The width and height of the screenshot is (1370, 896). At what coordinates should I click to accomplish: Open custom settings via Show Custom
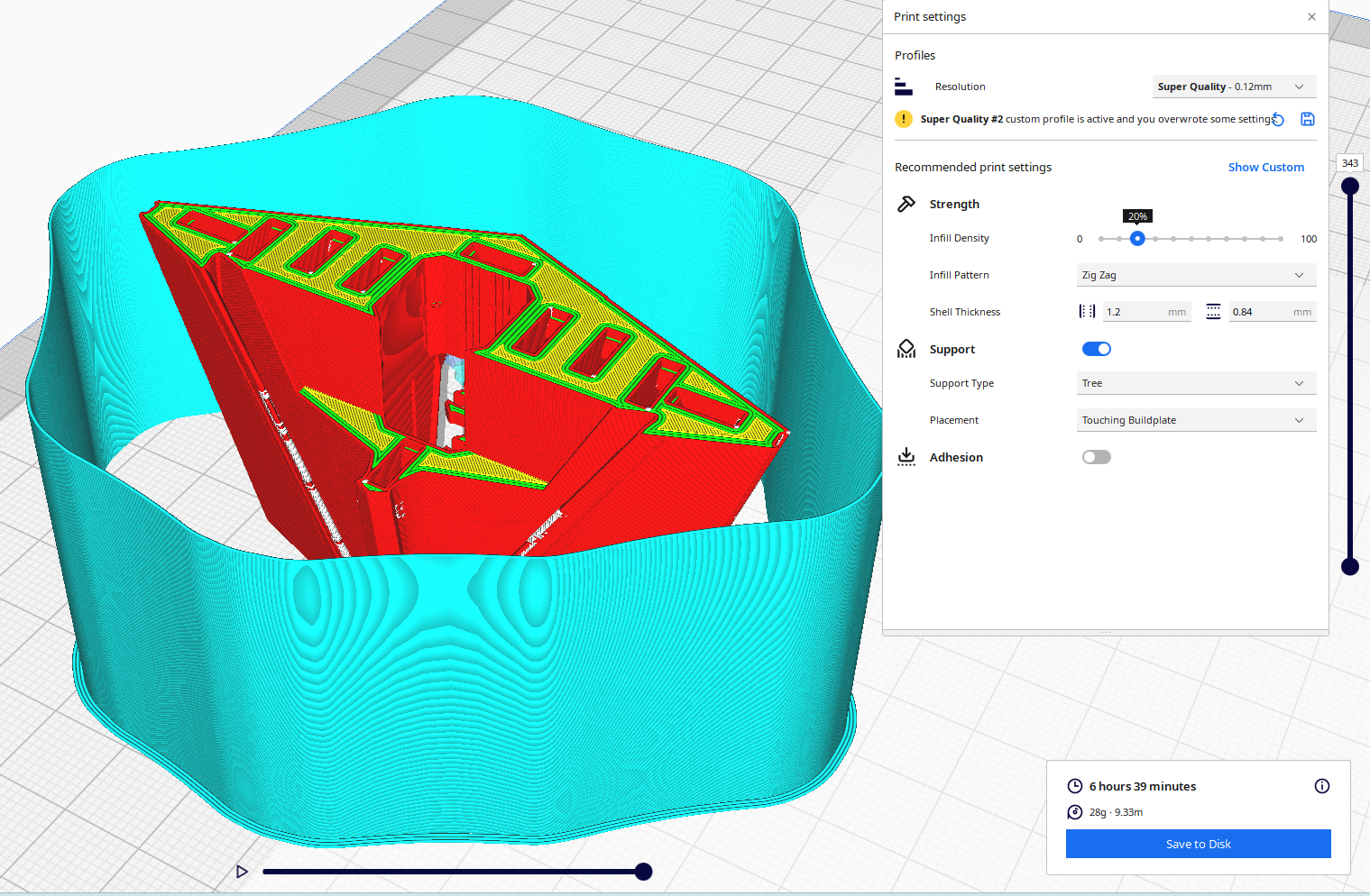pyautogui.click(x=1266, y=167)
